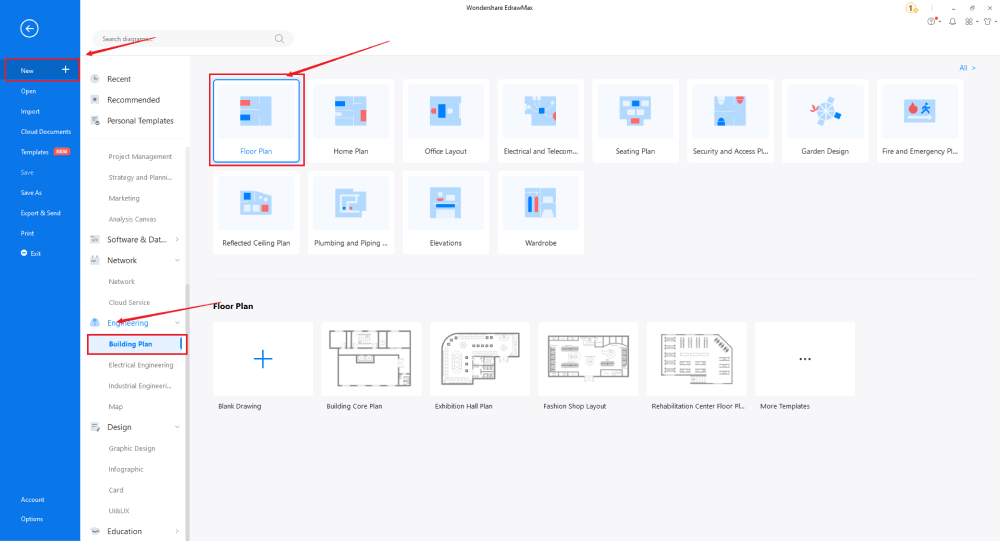The width and height of the screenshot is (1000, 541).
Task: Choose the Garden Design icon
Action: point(825,112)
